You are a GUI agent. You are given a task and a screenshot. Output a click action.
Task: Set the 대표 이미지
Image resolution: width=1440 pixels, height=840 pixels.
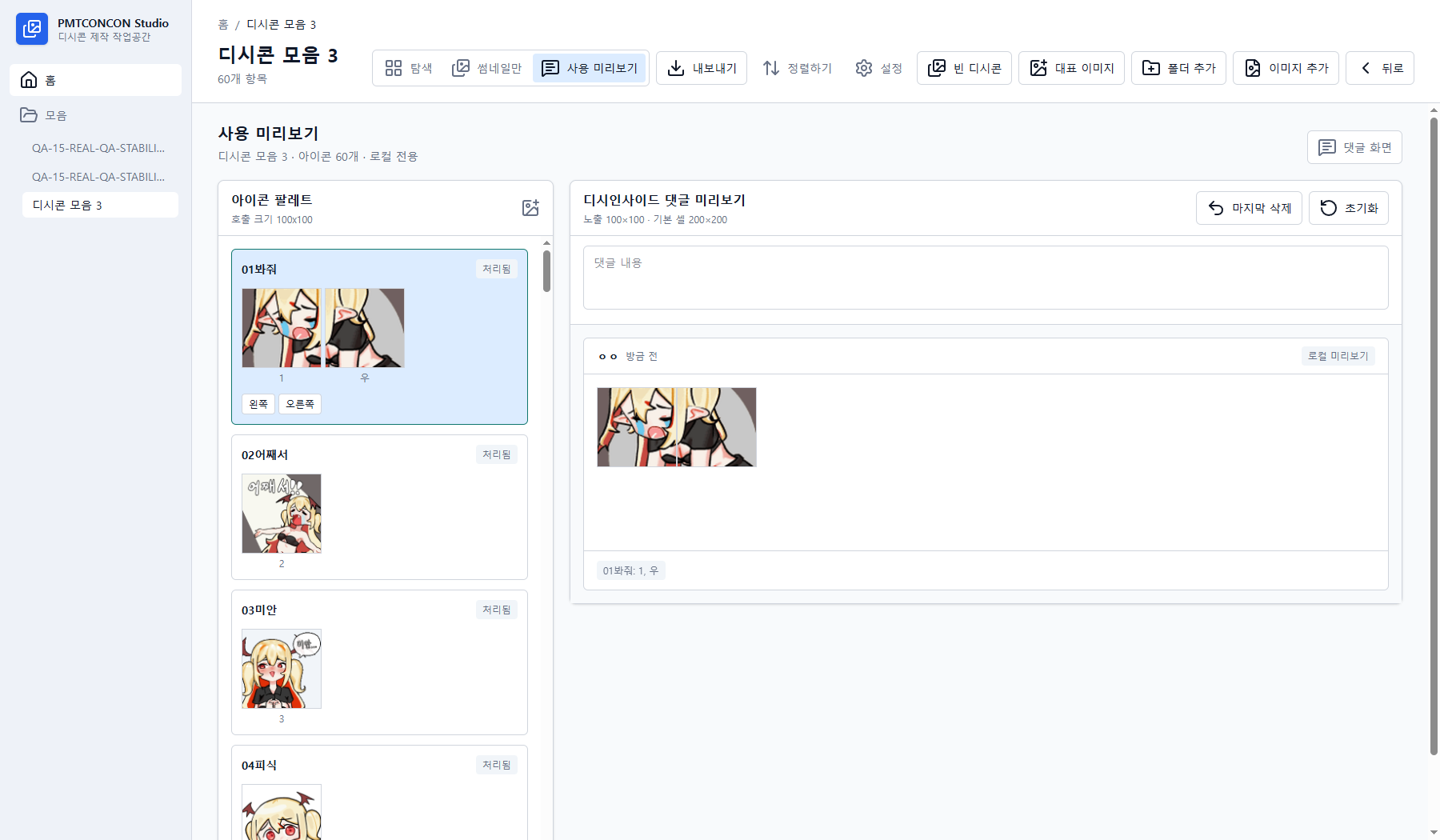[x=1071, y=68]
